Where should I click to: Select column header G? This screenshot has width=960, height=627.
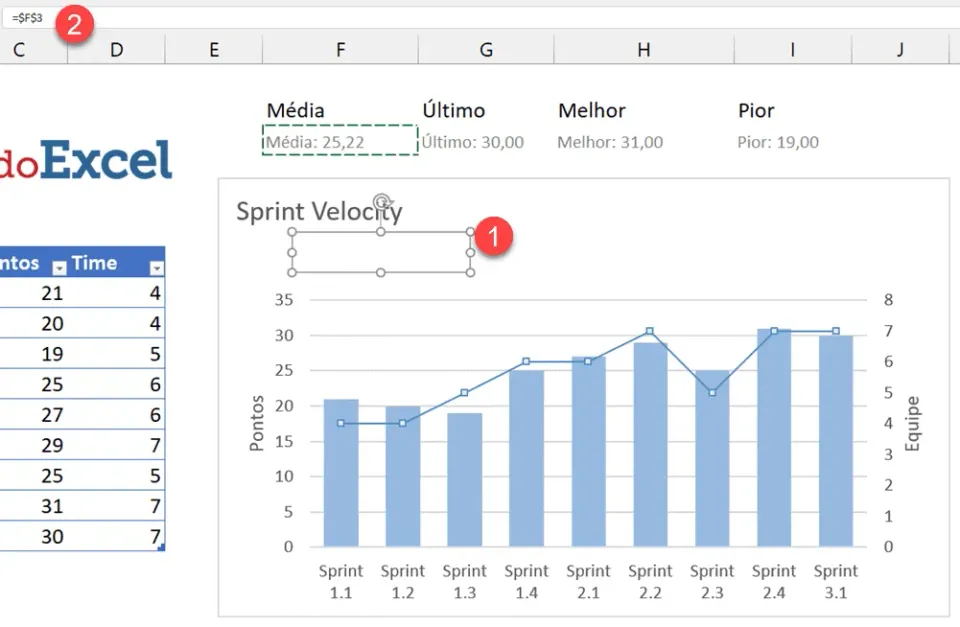[486, 50]
